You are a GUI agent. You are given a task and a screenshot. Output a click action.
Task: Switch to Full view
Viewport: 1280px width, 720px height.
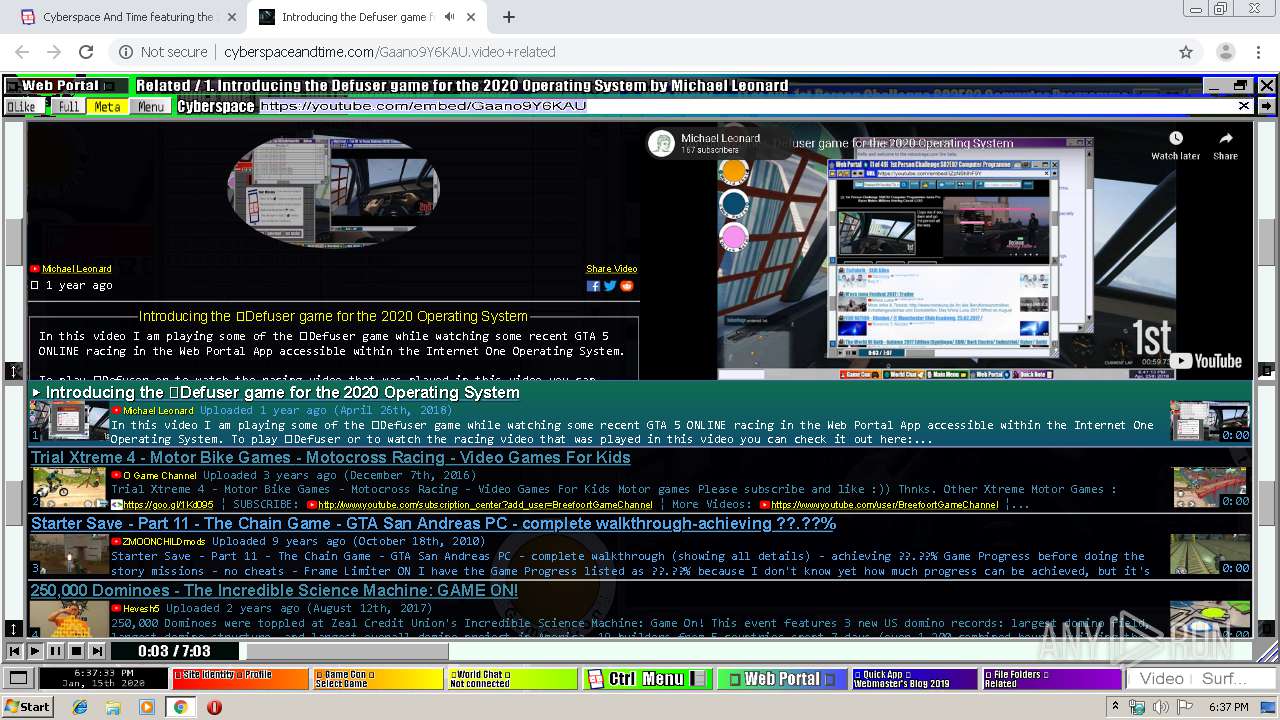67,106
